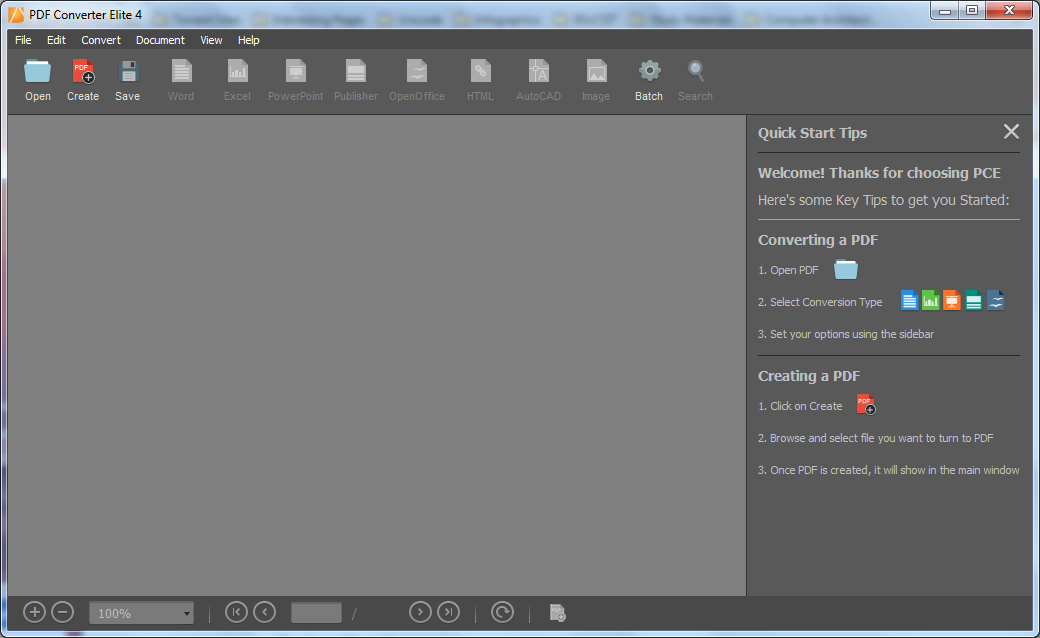Convert to Word using the toolbar icon
The height and width of the screenshot is (638, 1040).
tap(181, 72)
